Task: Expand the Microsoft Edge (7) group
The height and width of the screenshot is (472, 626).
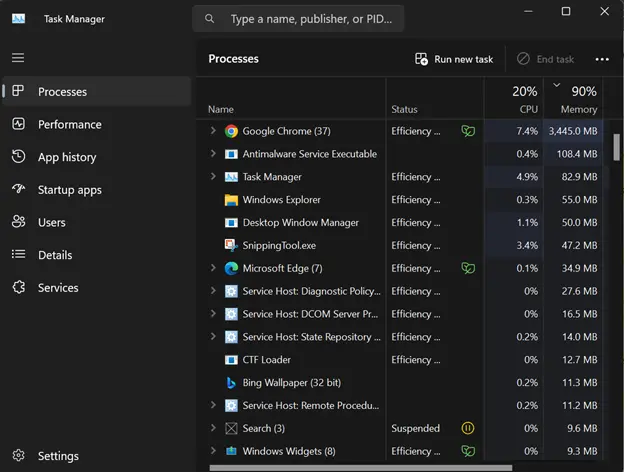Action: click(x=213, y=268)
